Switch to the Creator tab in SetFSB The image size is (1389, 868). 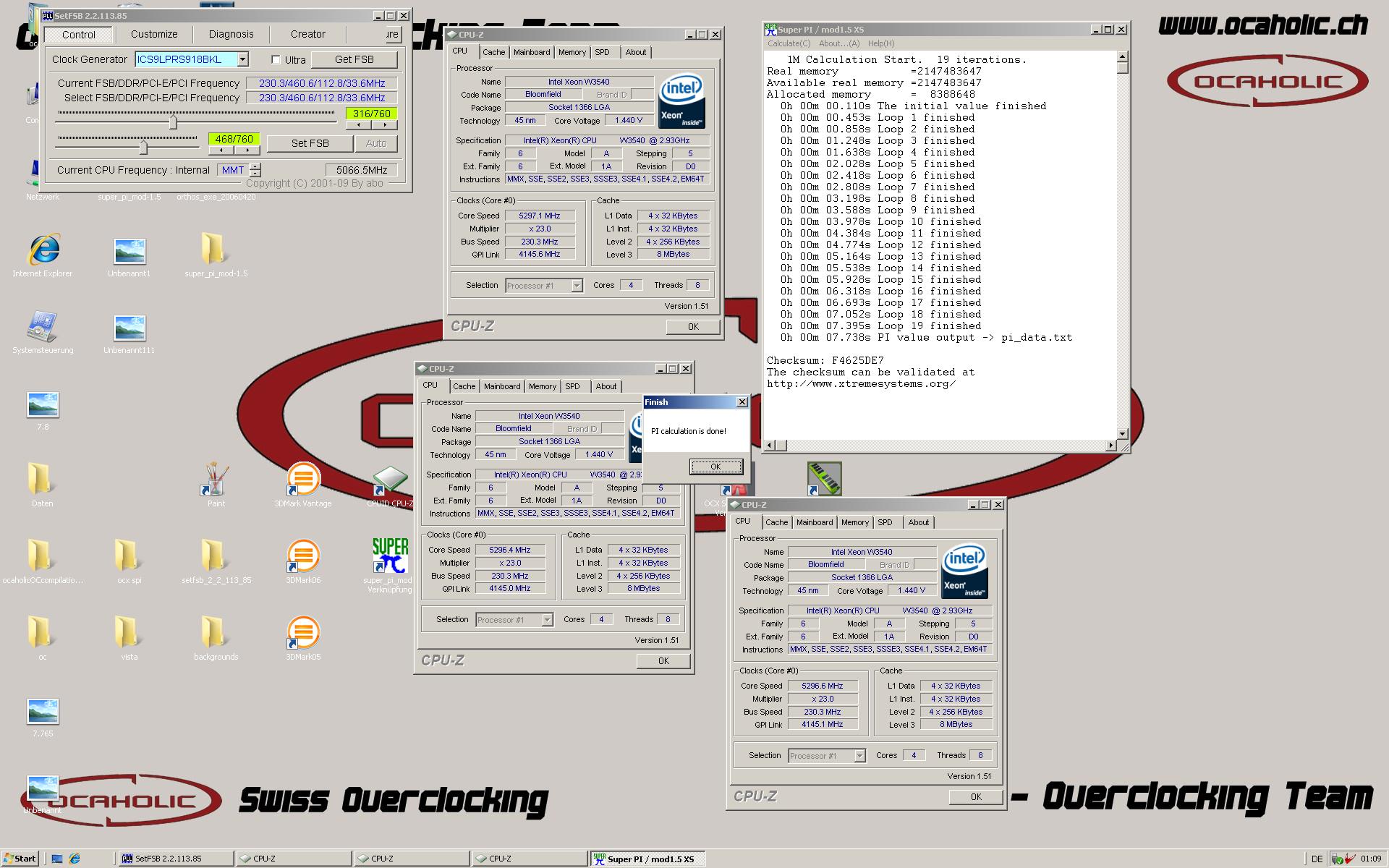coord(308,34)
